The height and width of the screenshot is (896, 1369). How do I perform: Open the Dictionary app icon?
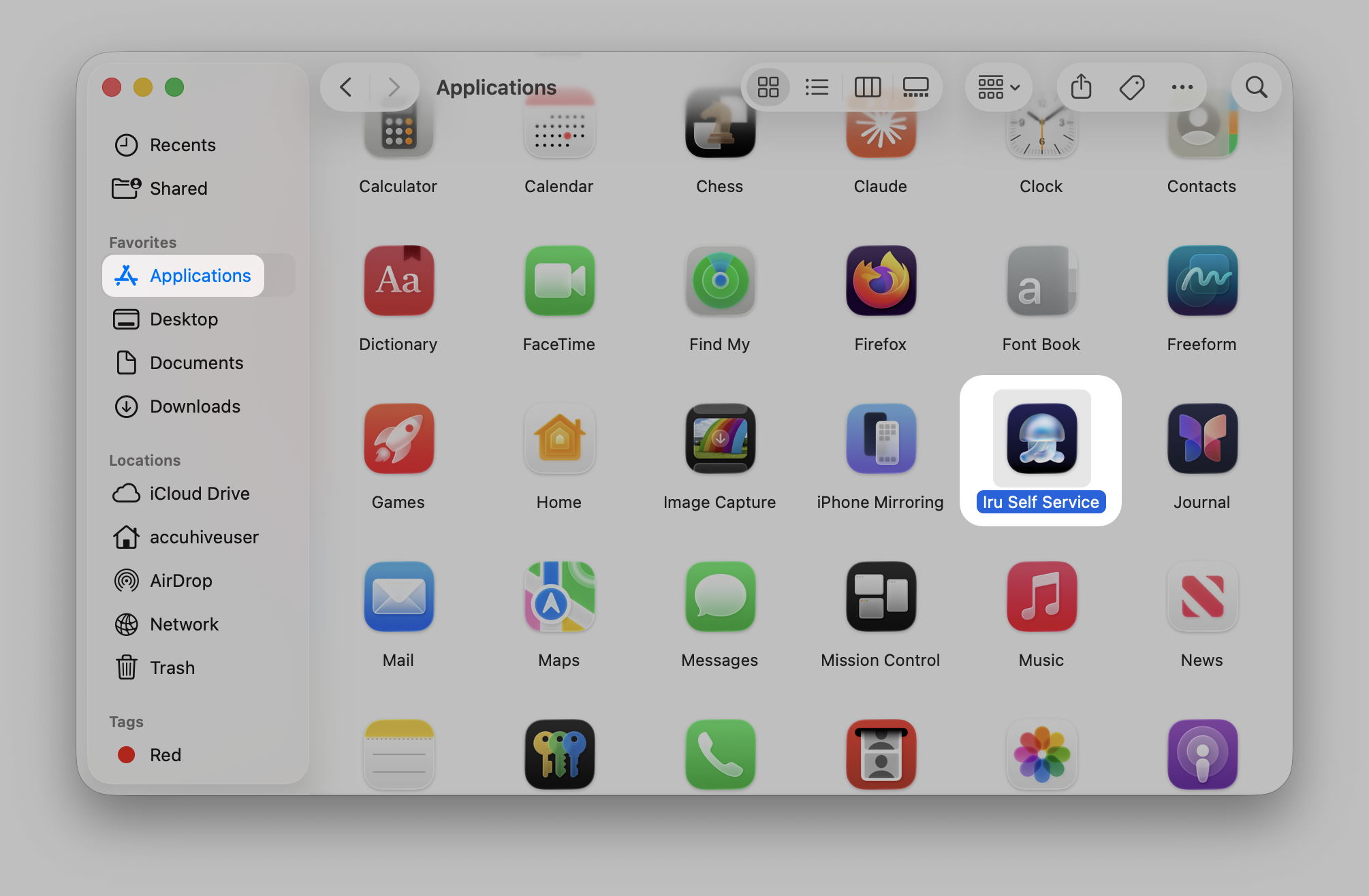tap(398, 281)
